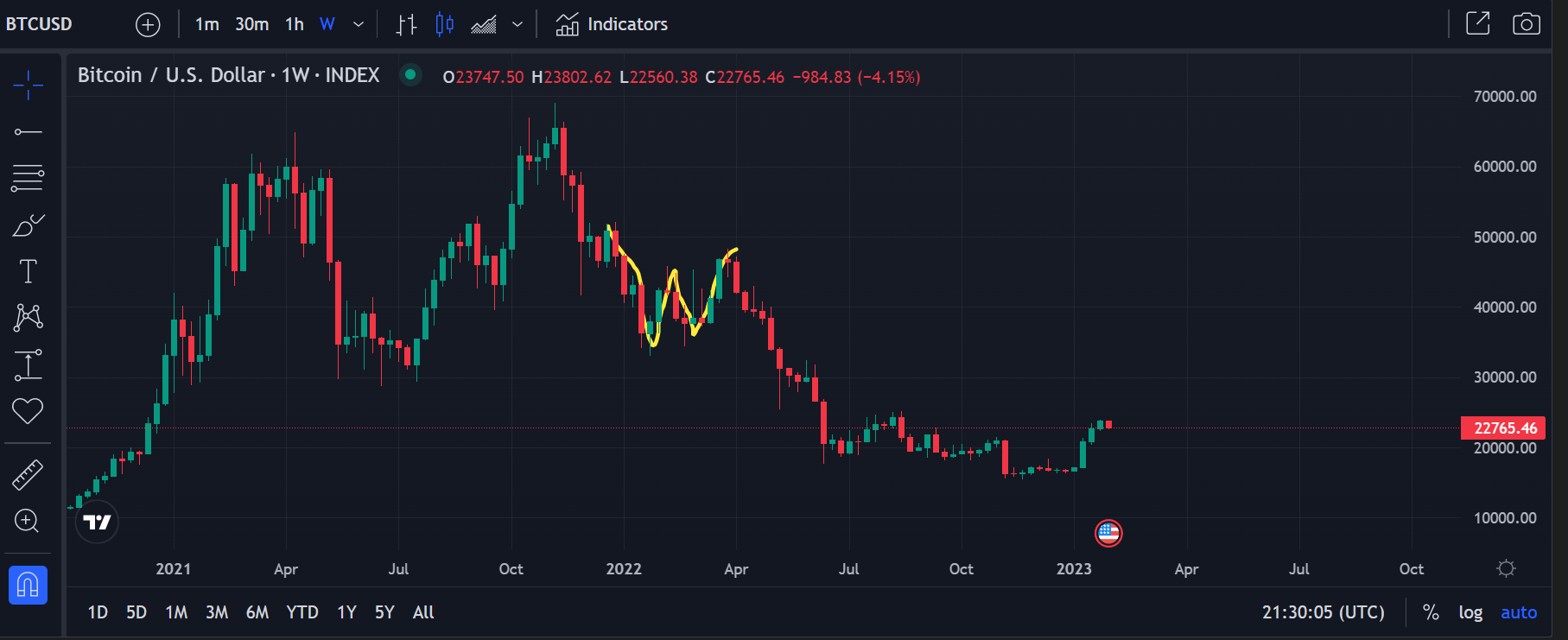Add a symbol with the plus icon

(x=149, y=25)
